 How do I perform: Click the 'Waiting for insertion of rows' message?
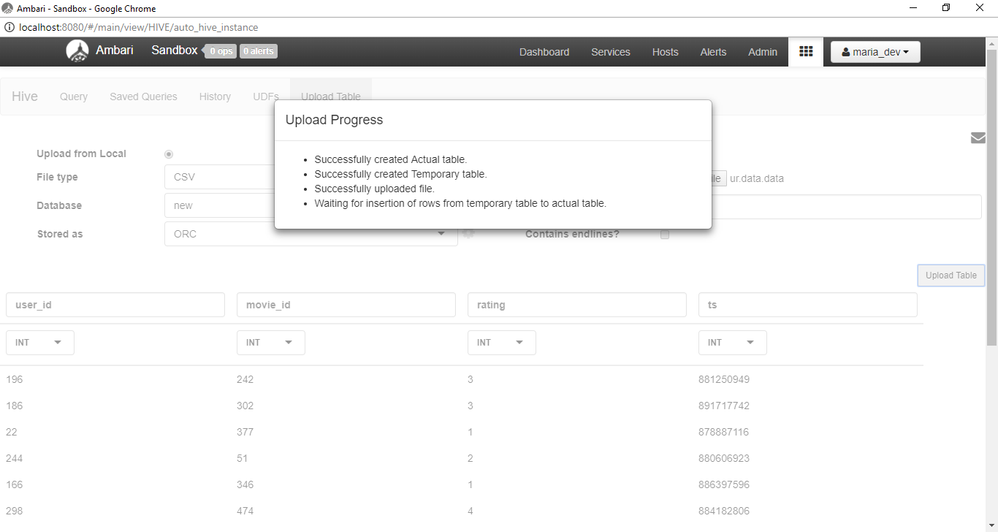point(460,204)
